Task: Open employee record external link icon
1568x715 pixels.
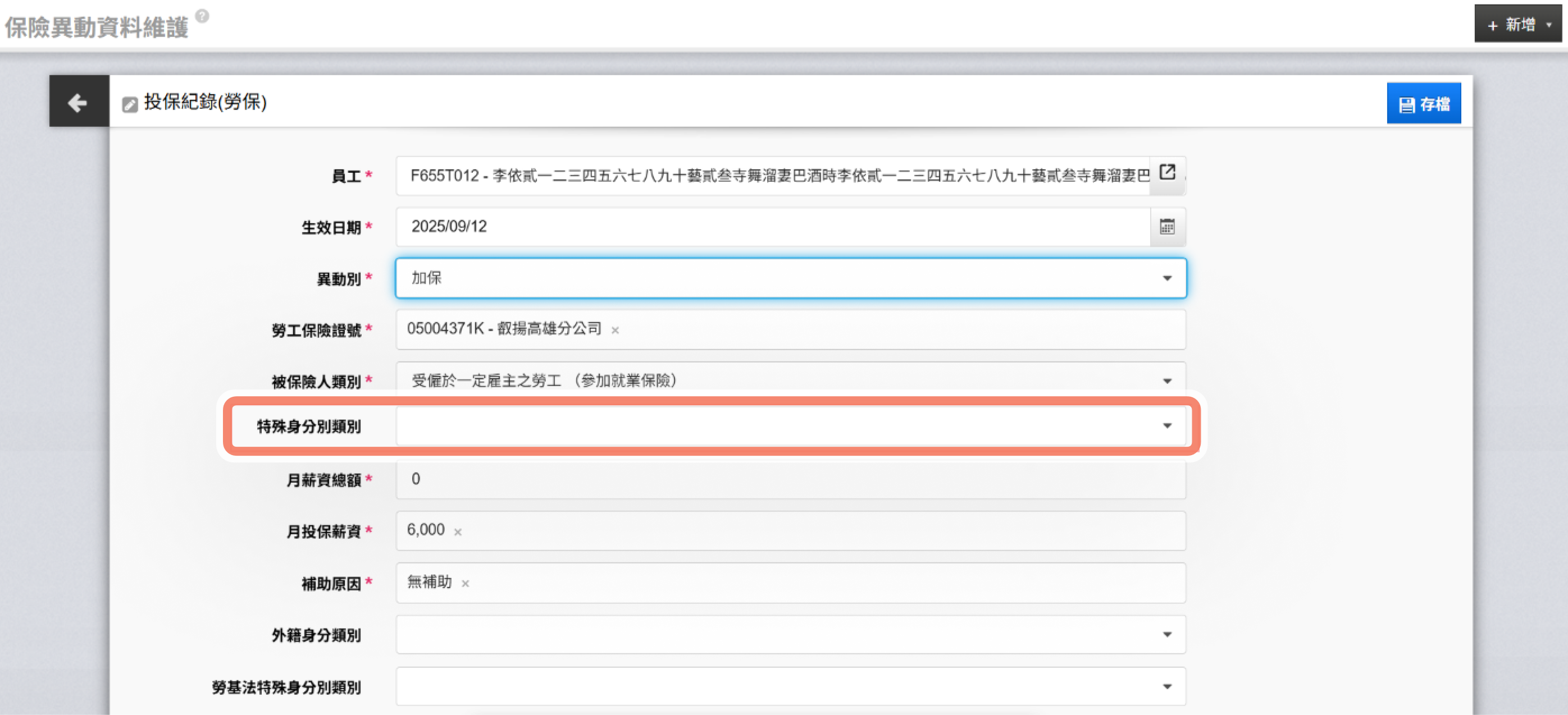Action: (x=1166, y=173)
